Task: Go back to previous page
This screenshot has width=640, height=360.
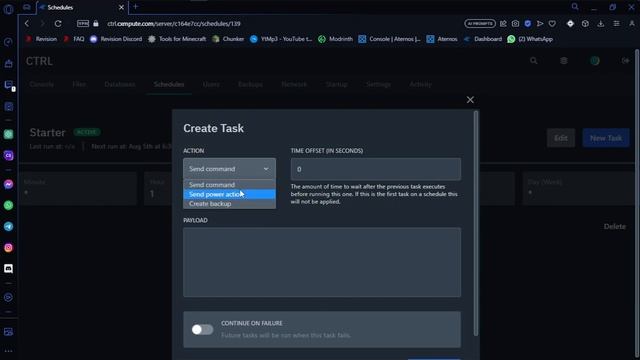Action: [27, 24]
